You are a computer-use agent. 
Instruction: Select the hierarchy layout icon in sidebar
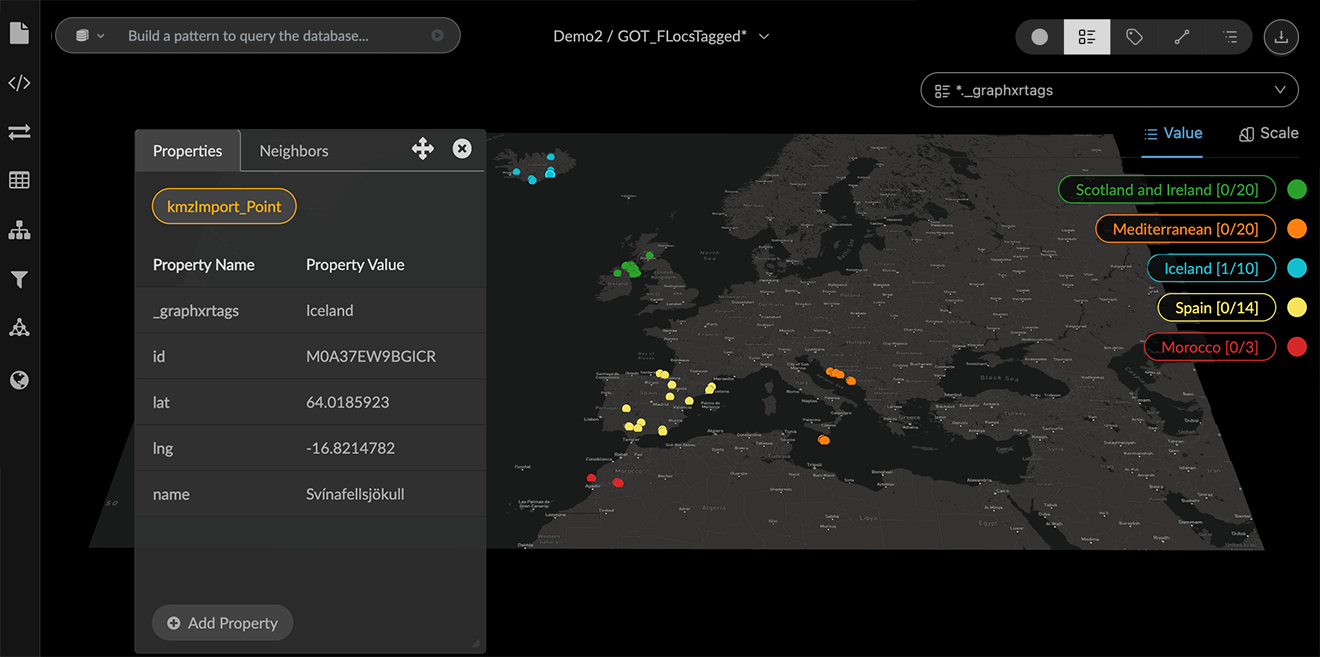pyautogui.click(x=19, y=231)
